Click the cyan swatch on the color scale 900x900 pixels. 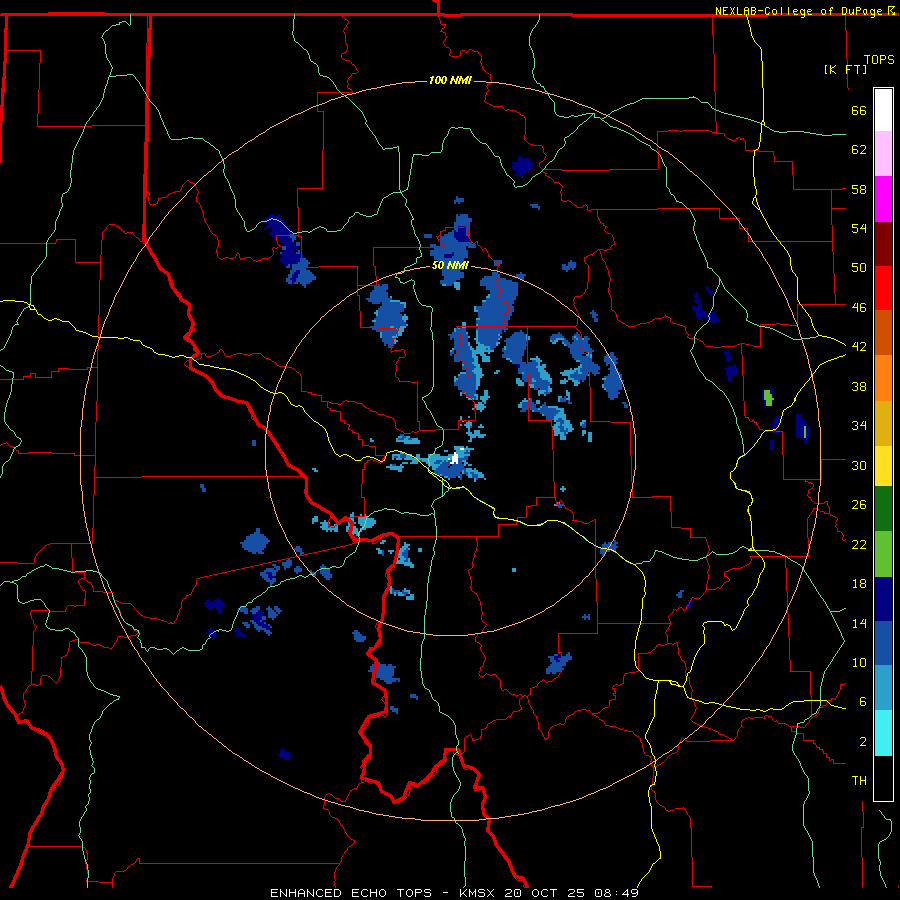(x=883, y=733)
